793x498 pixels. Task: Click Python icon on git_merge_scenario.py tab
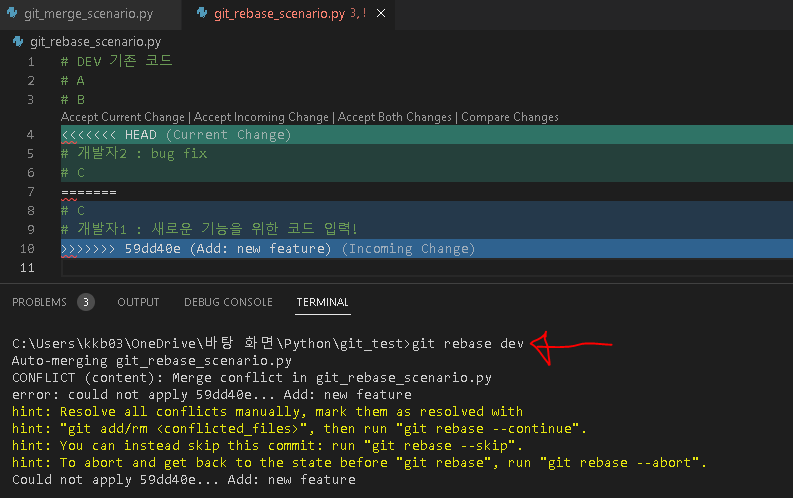pos(12,13)
